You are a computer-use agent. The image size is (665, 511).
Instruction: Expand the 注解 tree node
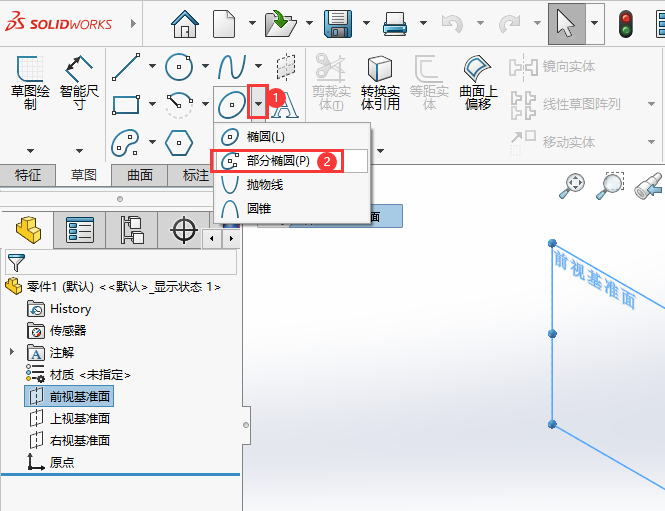tap(12, 352)
